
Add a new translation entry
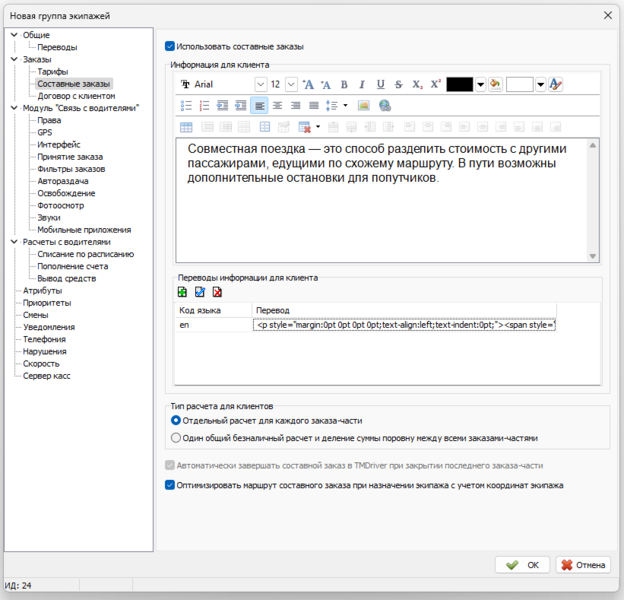pyautogui.click(x=181, y=292)
